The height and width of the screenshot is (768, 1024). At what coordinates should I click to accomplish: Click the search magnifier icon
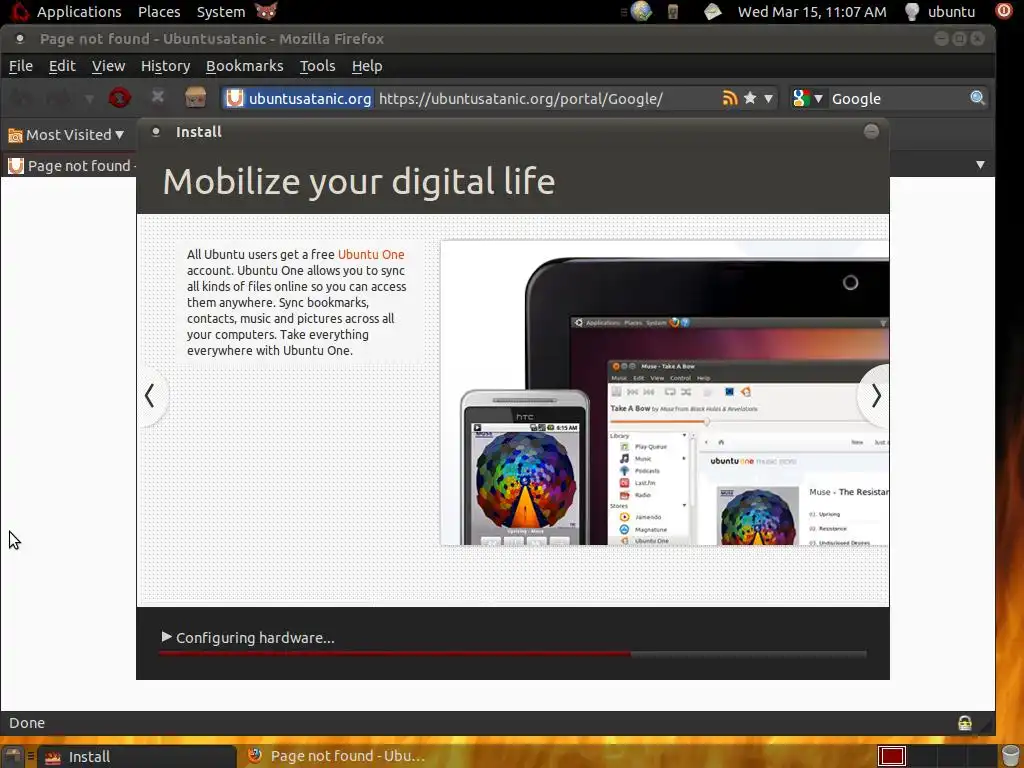(977, 98)
